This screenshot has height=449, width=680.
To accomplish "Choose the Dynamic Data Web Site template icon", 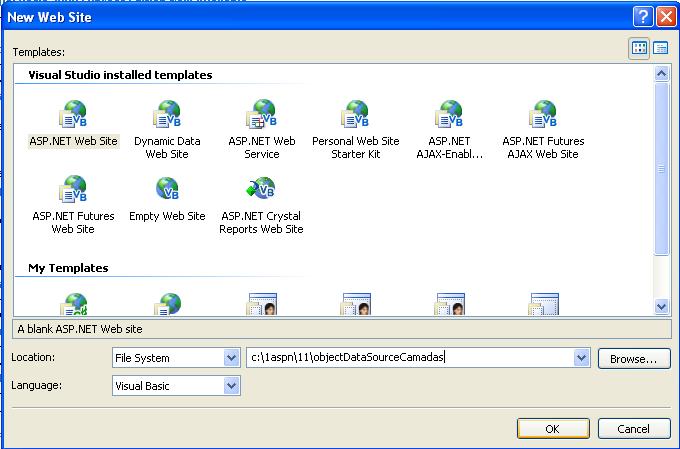I will (x=167, y=114).
